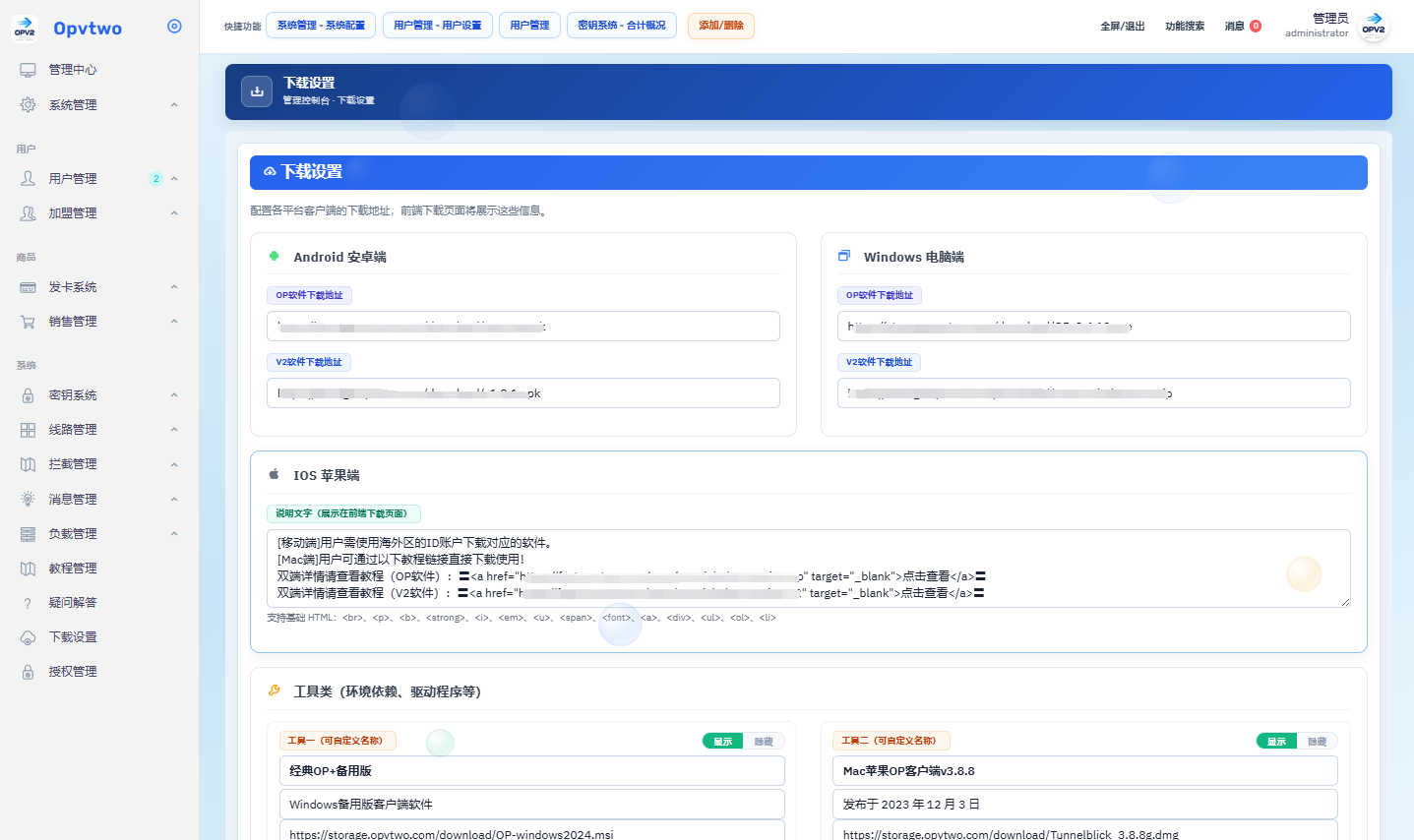Click the 密钥系统 - 合计概况 shortcut button
The width and height of the screenshot is (1414, 840).
click(622, 26)
